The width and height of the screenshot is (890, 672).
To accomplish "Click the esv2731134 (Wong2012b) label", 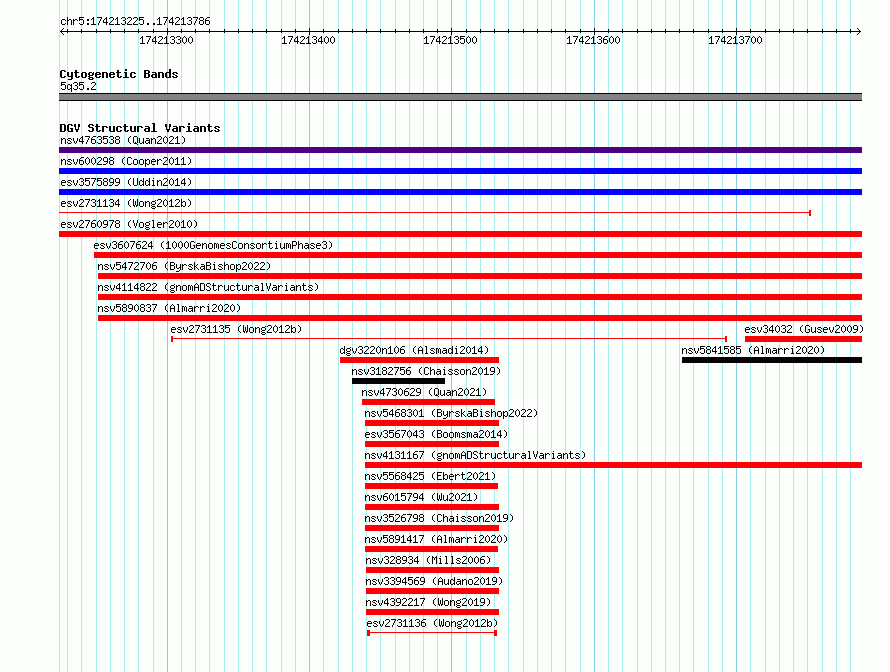I will [126, 203].
